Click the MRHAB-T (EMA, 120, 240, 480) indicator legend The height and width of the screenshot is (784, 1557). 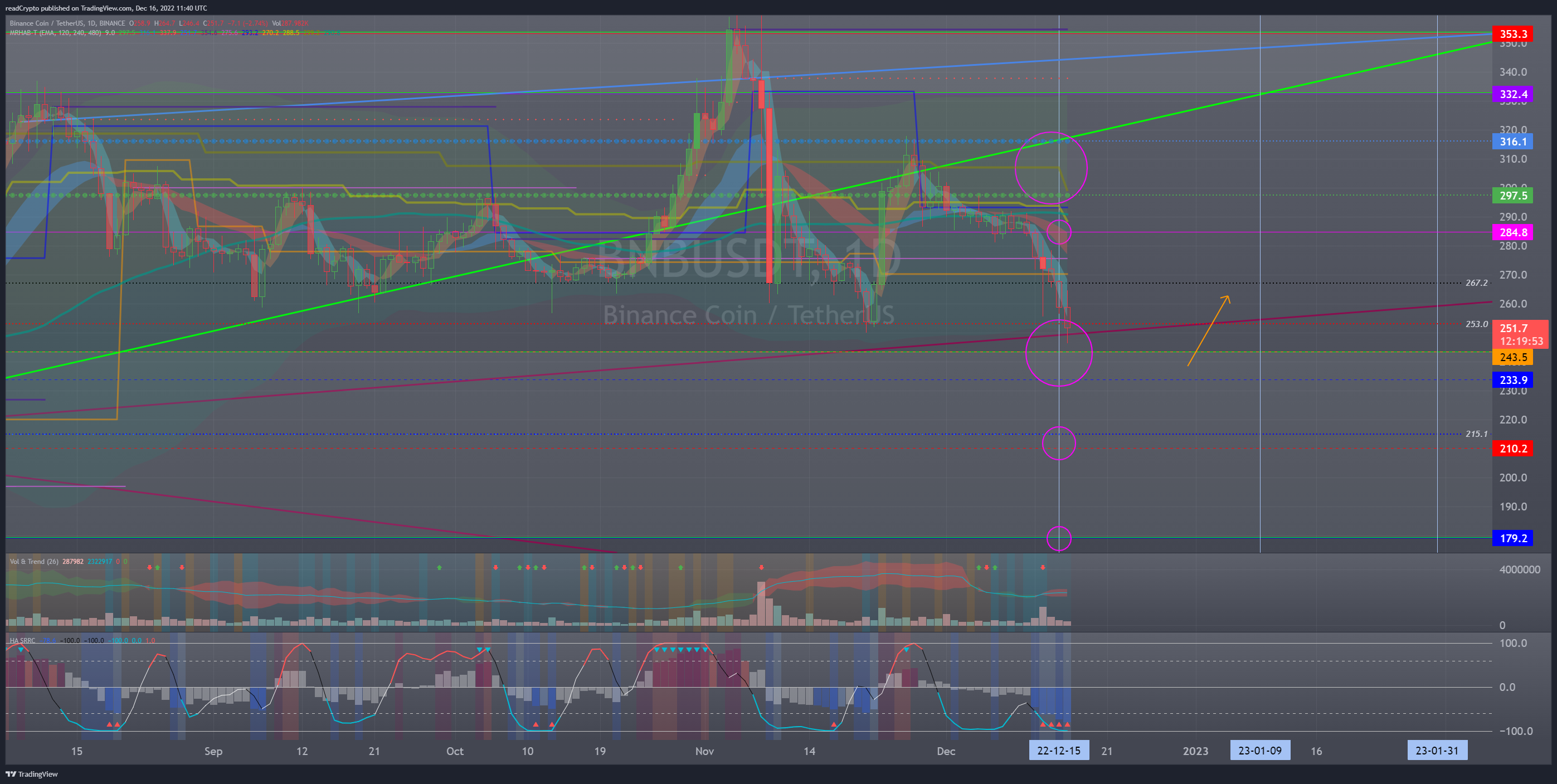[55, 33]
